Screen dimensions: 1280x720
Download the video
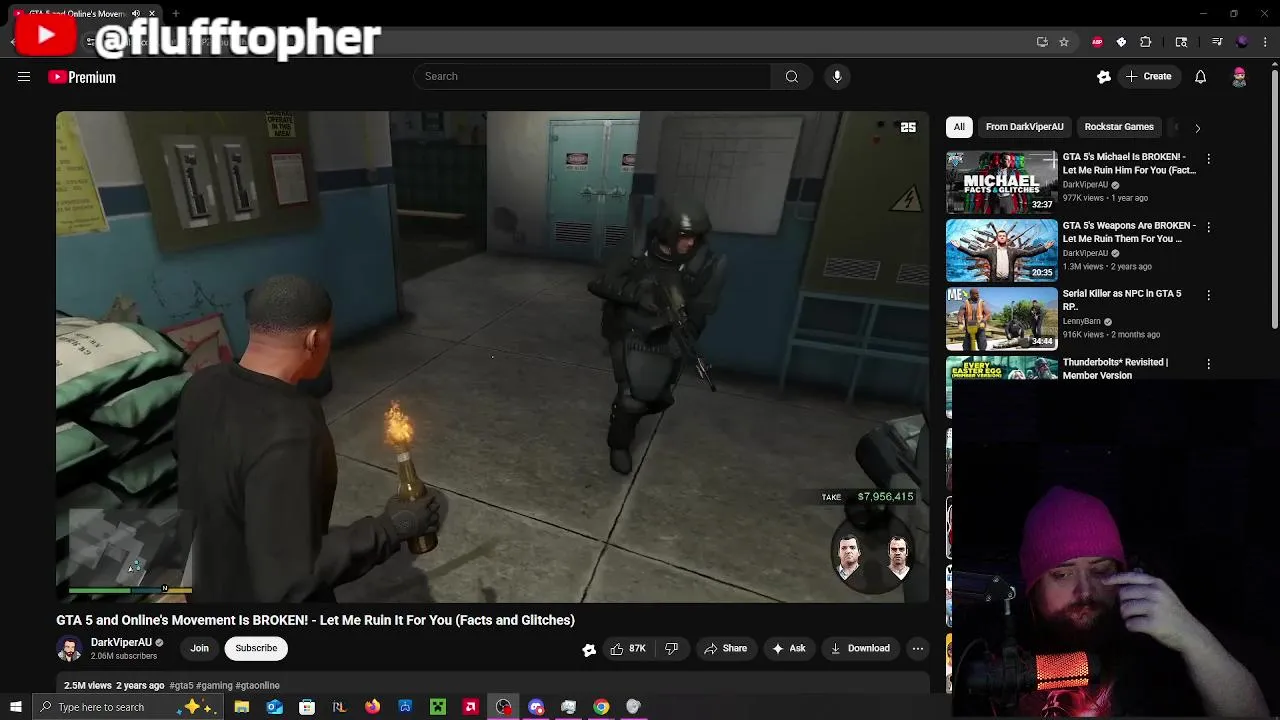coord(860,648)
